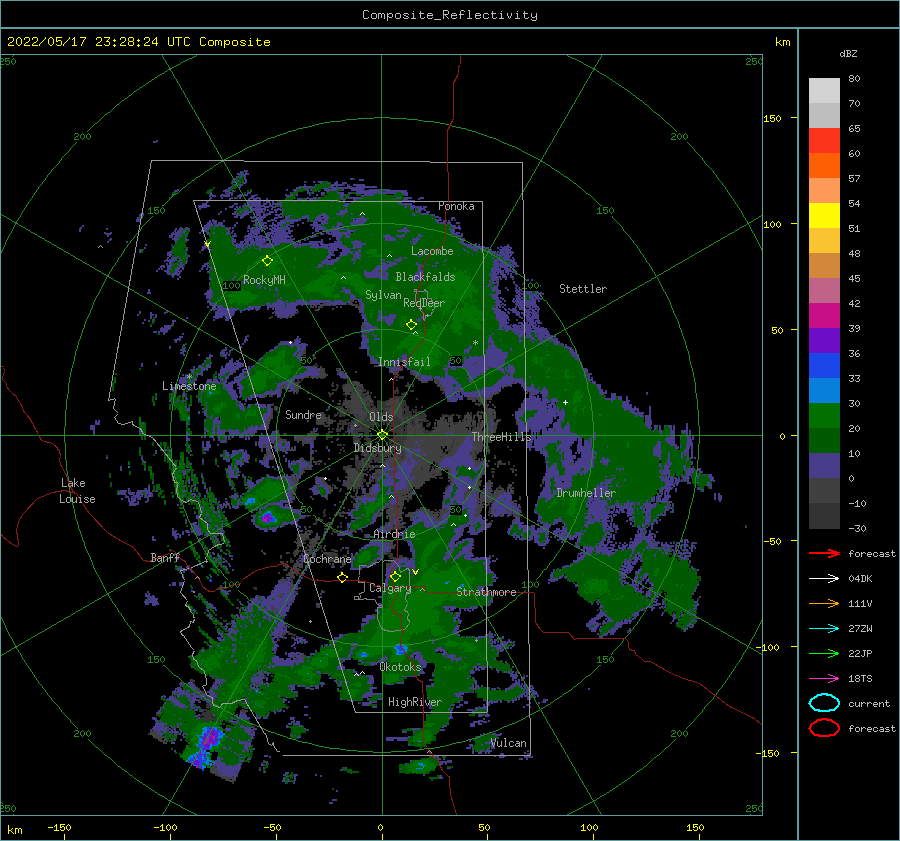Click the dBZ legend heading
Image resolution: width=900 pixels, height=841 pixels.
pyautogui.click(x=848, y=54)
